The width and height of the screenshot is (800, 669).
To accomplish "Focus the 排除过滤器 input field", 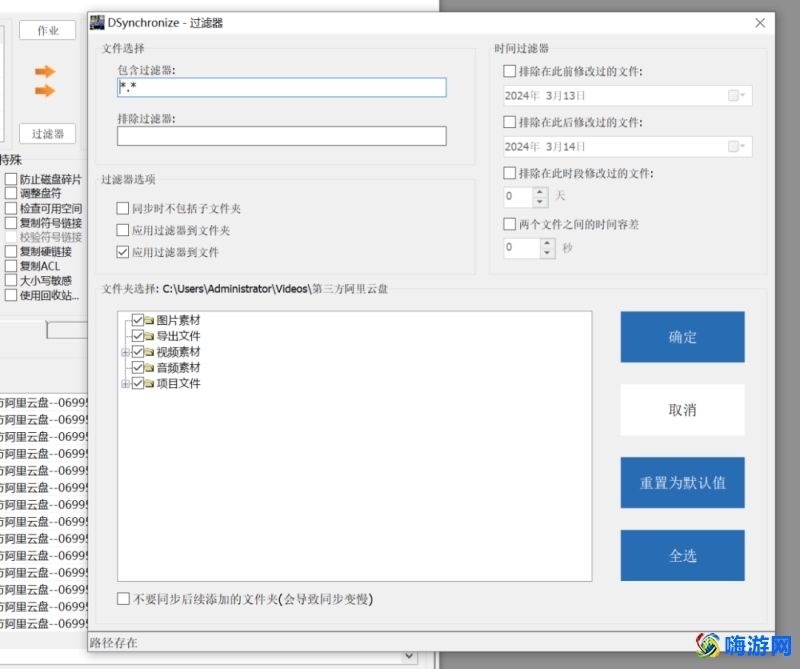I will 282,136.
